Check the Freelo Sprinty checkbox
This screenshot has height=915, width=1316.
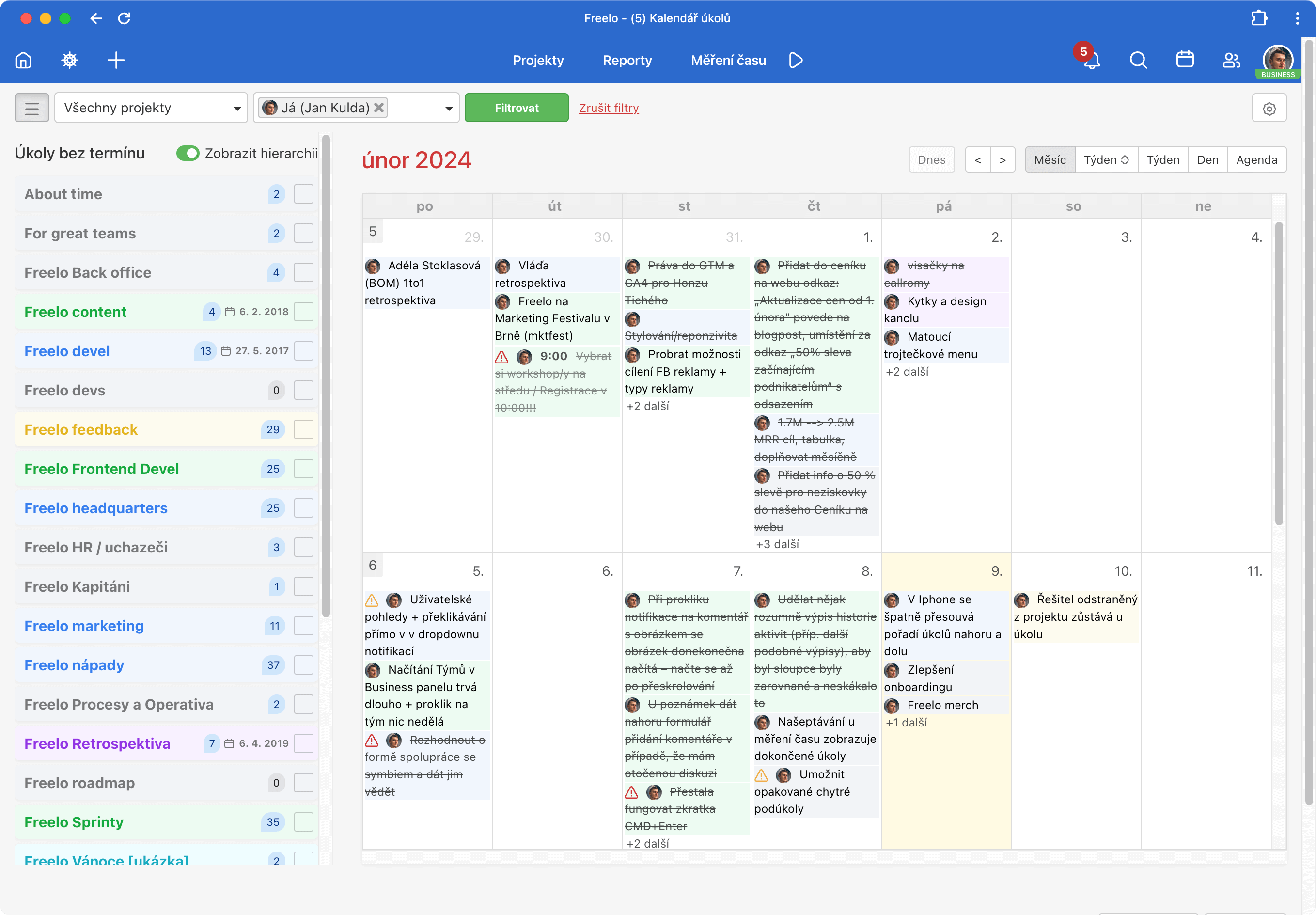click(x=304, y=822)
